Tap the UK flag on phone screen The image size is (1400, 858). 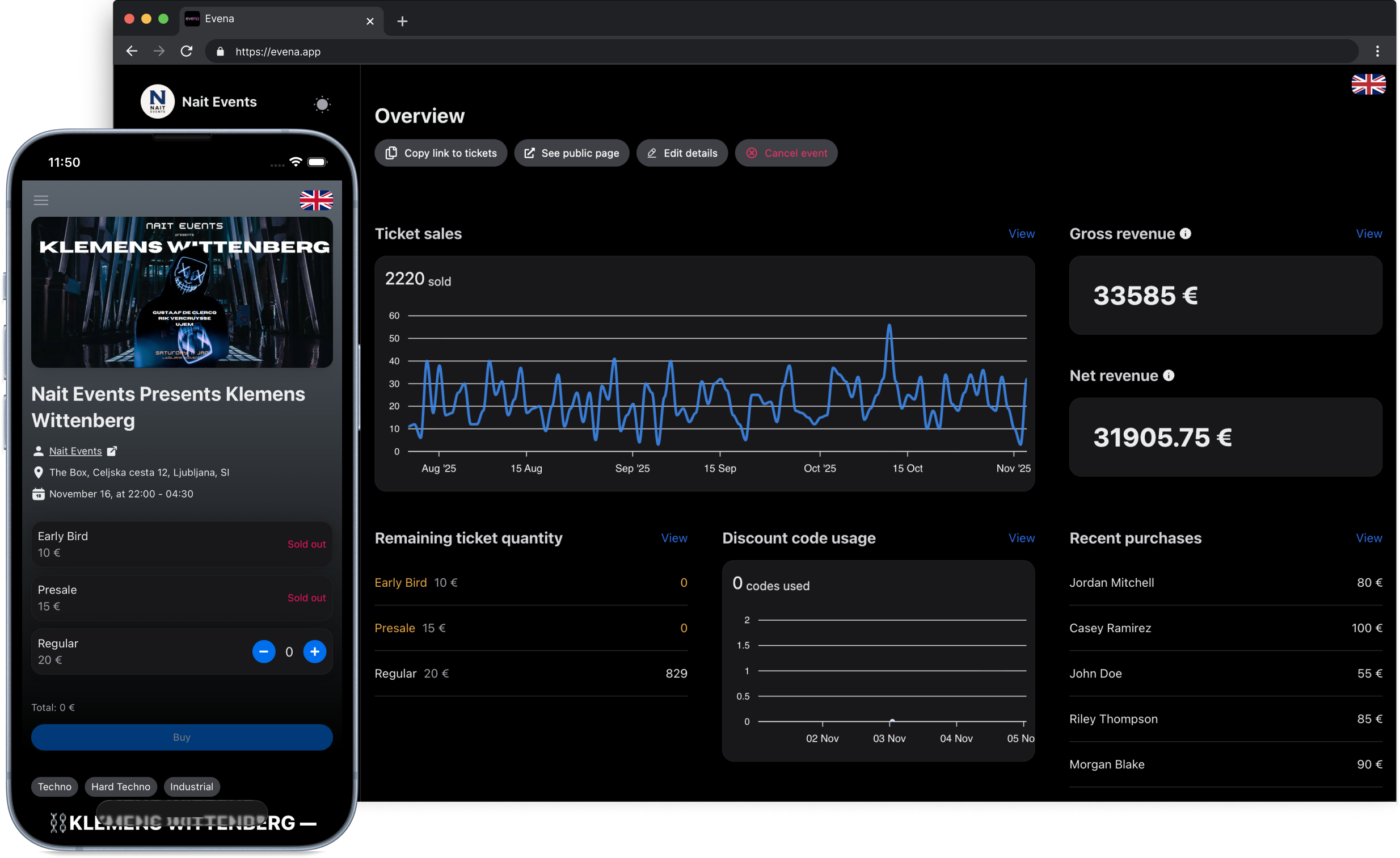click(316, 200)
